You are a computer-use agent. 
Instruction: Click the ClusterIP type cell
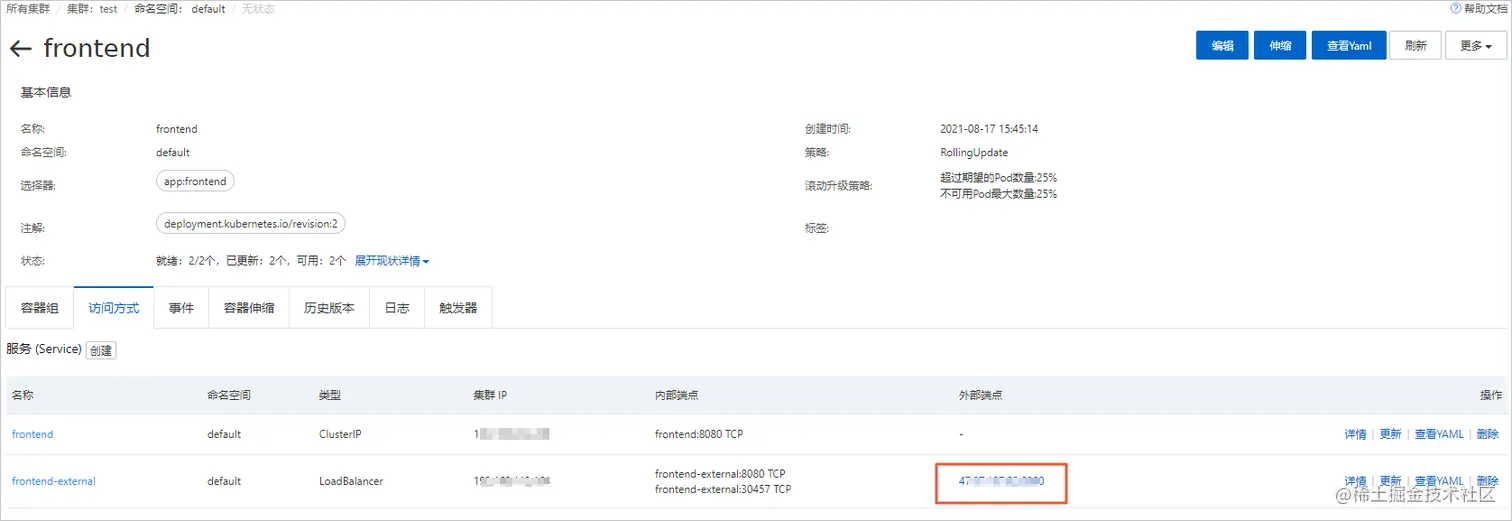tap(340, 434)
